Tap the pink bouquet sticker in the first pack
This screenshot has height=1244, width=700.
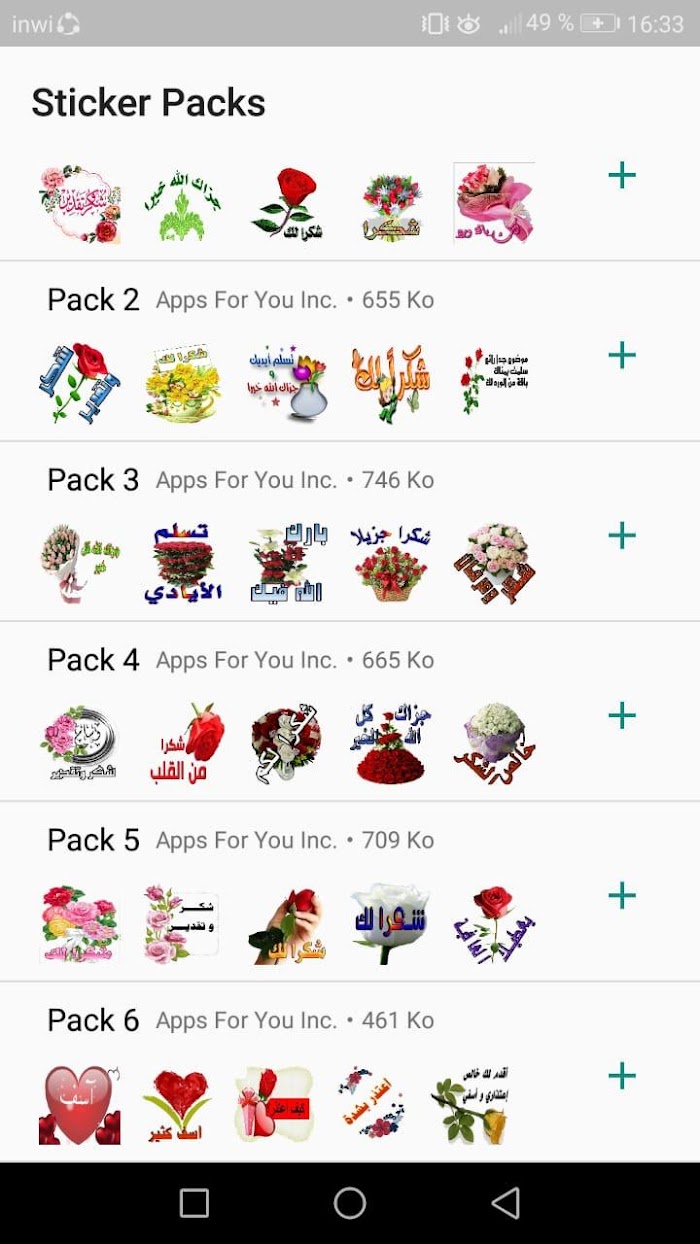click(494, 203)
